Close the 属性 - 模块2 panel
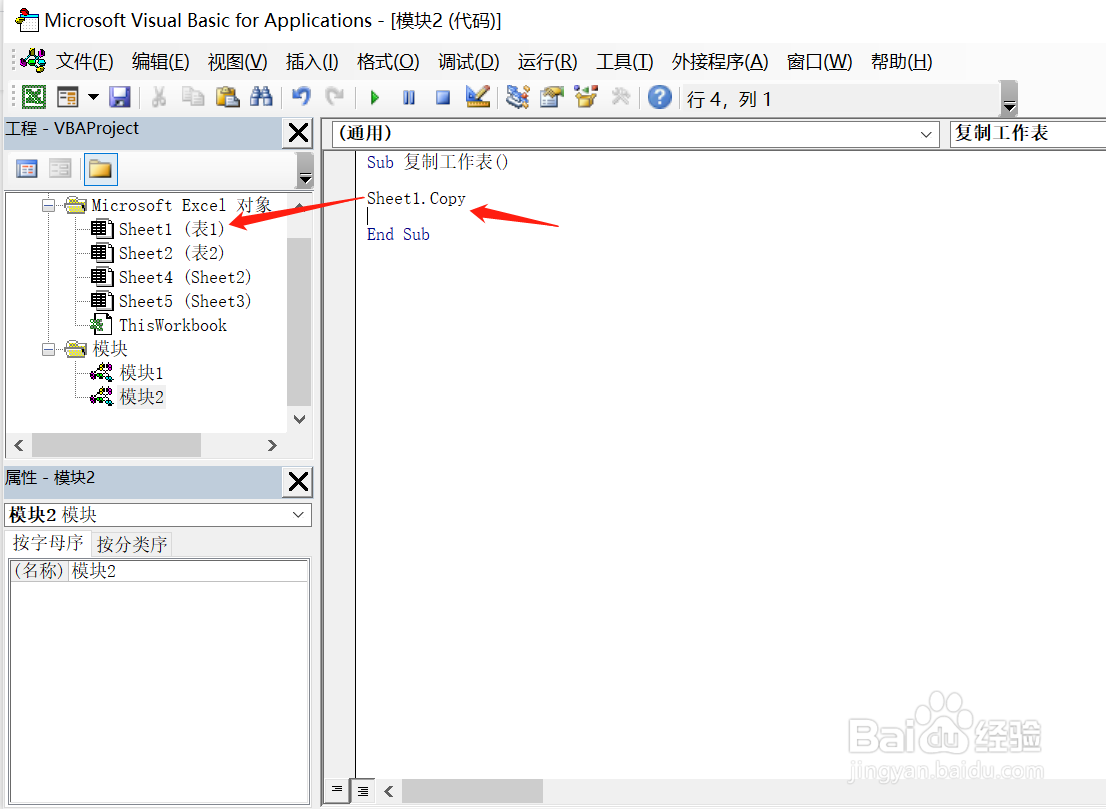 tap(298, 482)
